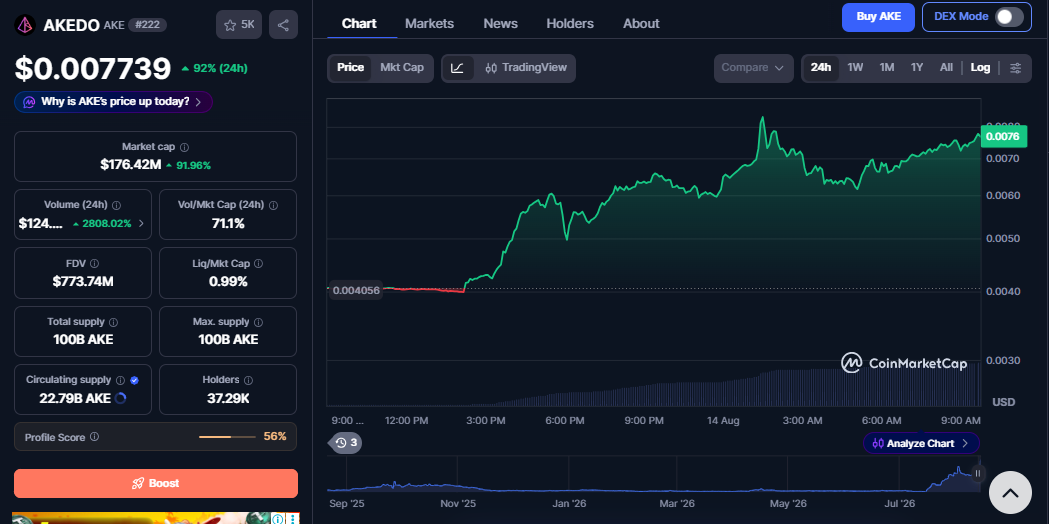This screenshot has height=524, width=1049.
Task: Open the Chart tab
Action: tap(359, 23)
